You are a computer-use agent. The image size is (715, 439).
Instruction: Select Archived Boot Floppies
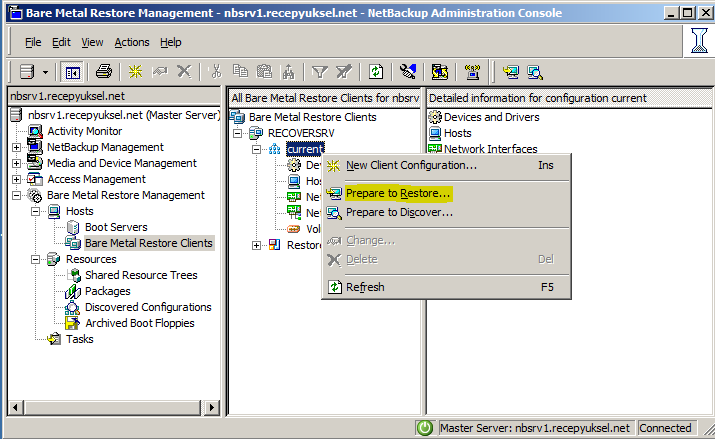(x=140, y=323)
